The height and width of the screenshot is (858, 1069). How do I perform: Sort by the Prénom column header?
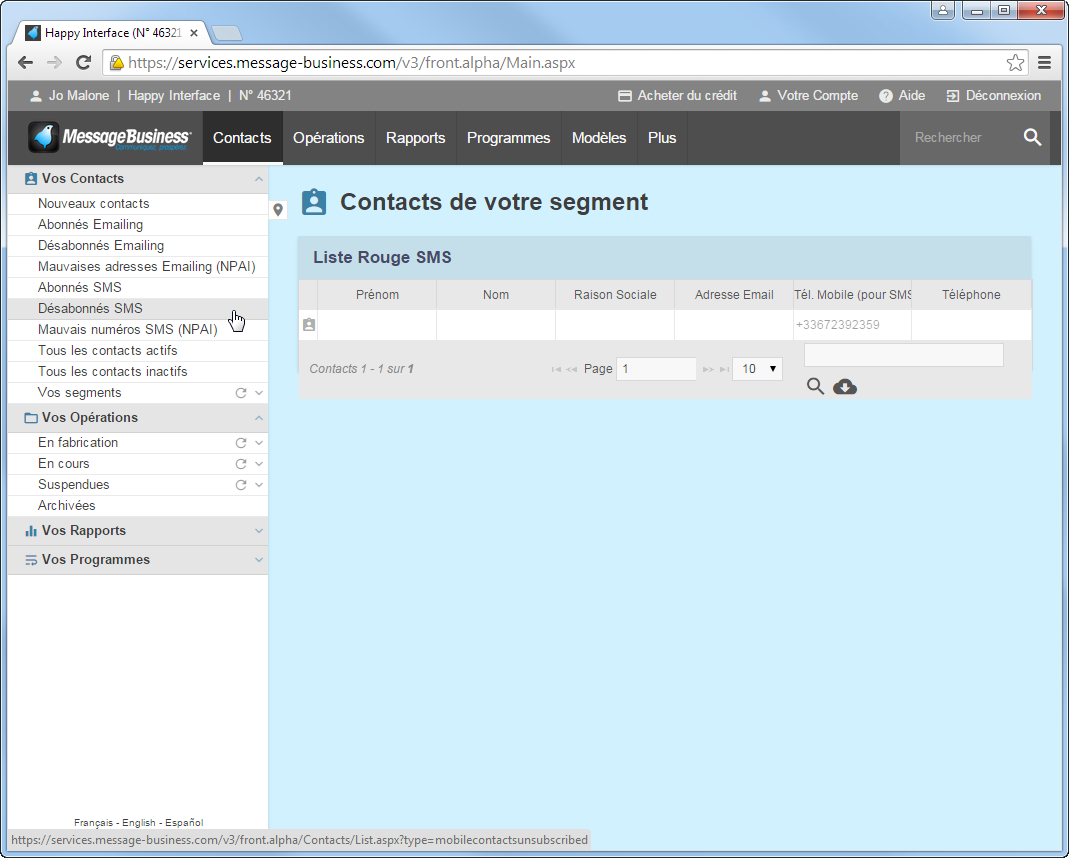click(x=377, y=295)
